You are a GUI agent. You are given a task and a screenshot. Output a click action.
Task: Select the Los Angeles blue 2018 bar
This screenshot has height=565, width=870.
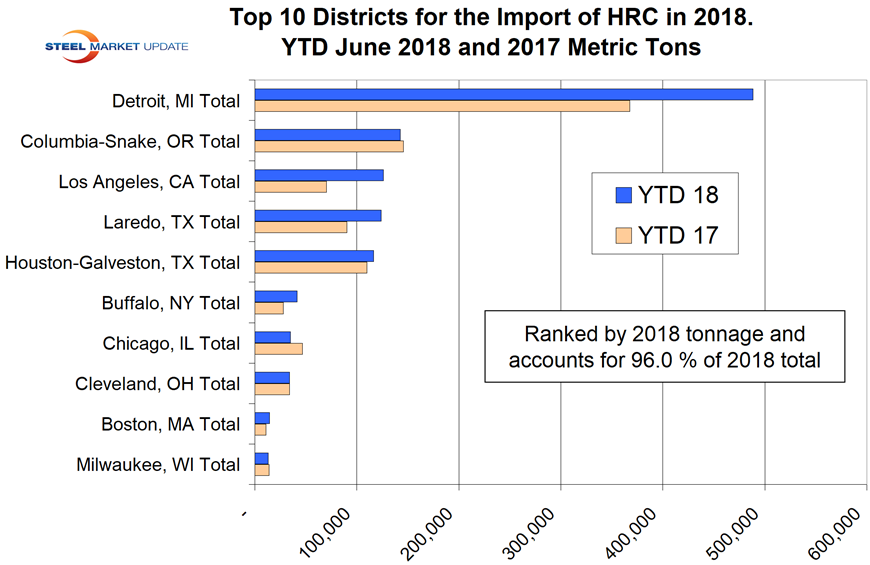(319, 175)
